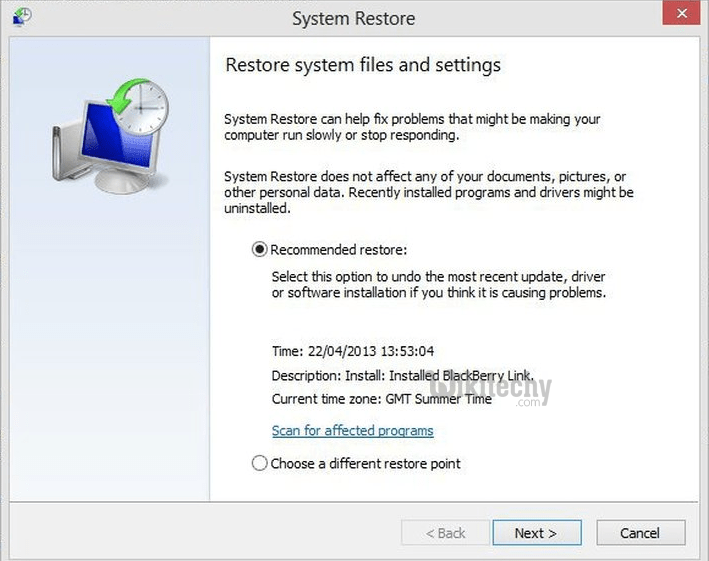Click the description Installed BlackBerry Link text
Viewport: 709px width, 561px height.
pyautogui.click(x=402, y=376)
